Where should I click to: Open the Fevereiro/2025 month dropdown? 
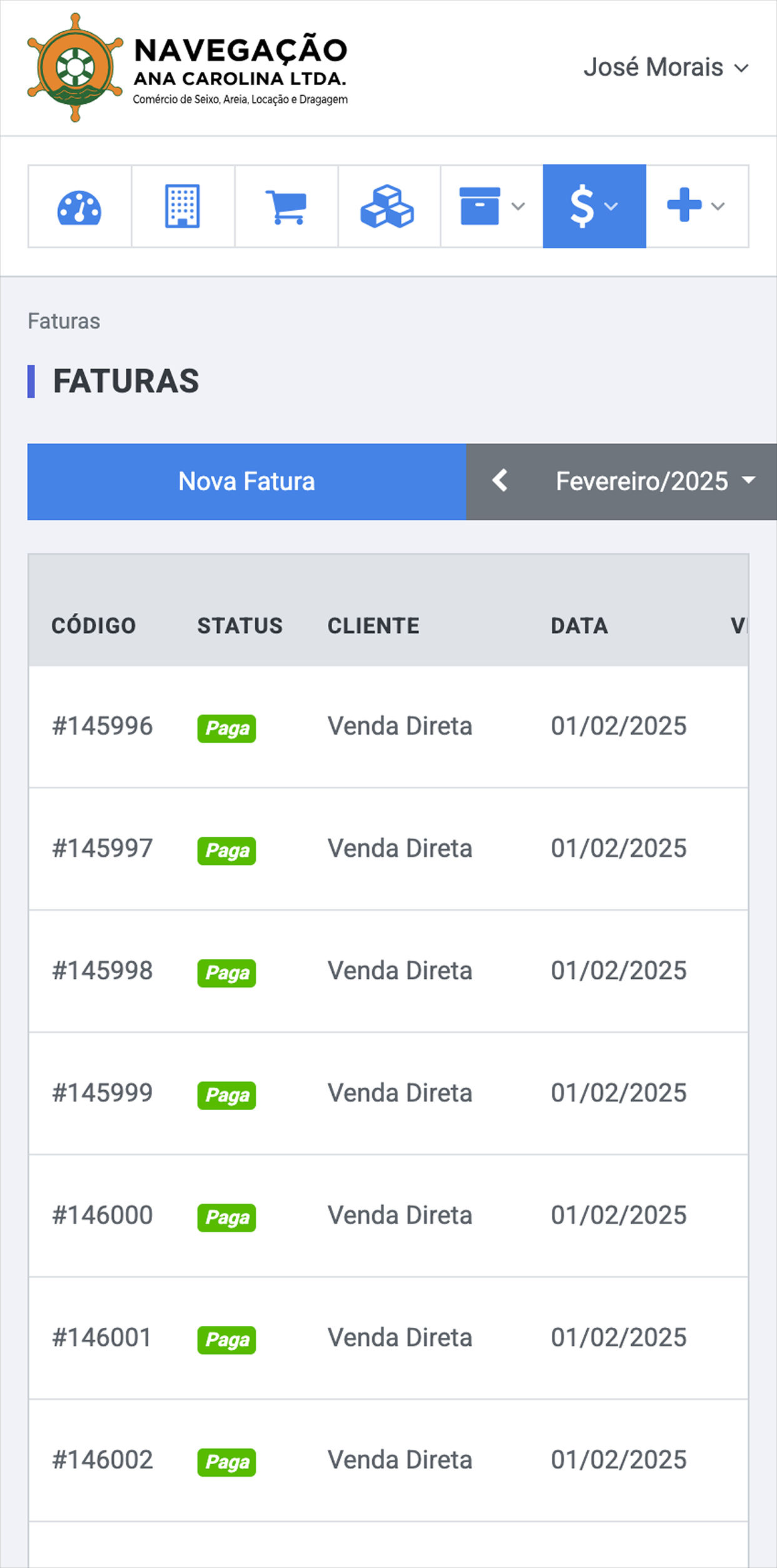[x=655, y=481]
